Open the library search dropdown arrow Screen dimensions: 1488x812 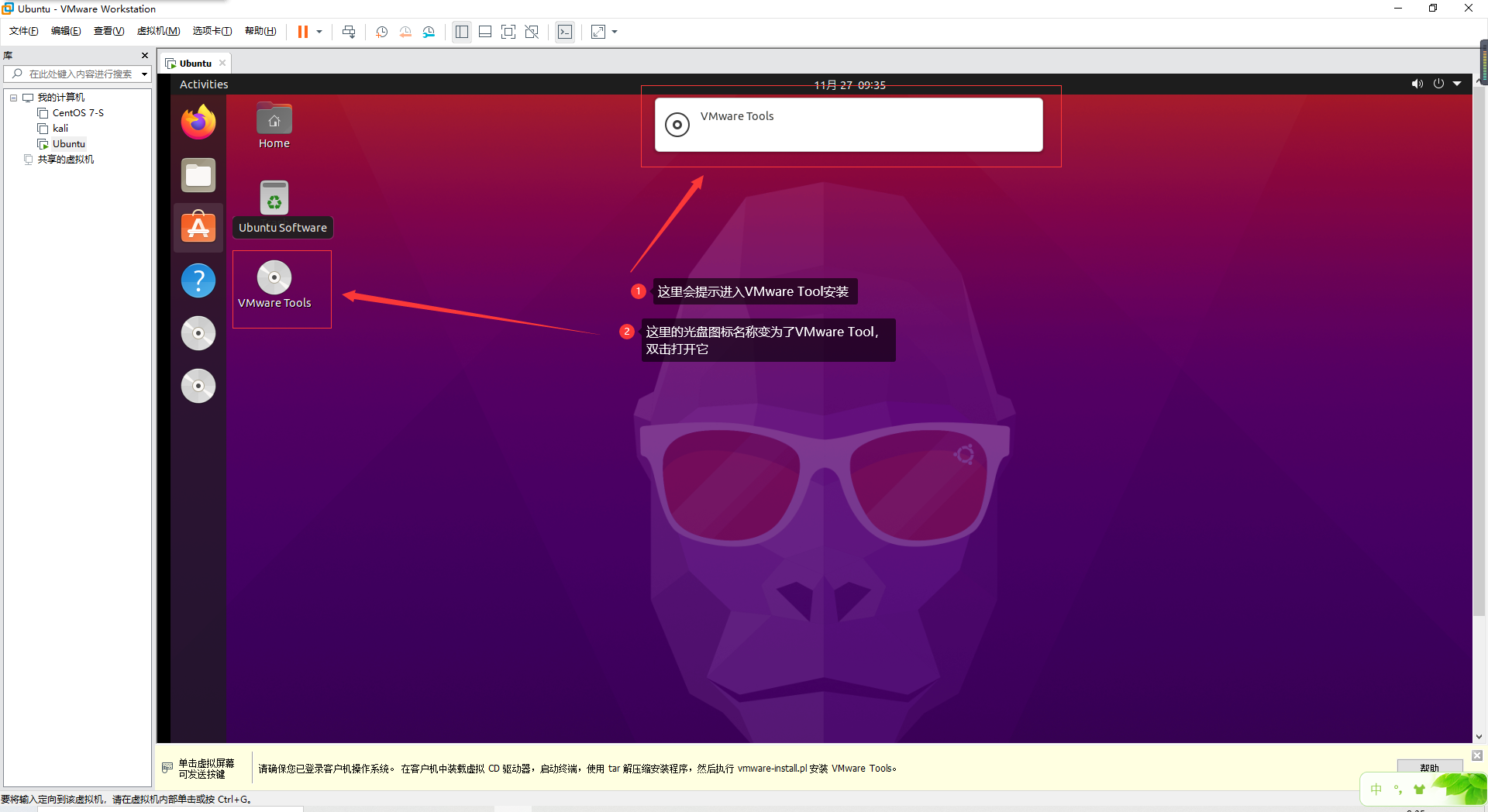pyautogui.click(x=144, y=74)
